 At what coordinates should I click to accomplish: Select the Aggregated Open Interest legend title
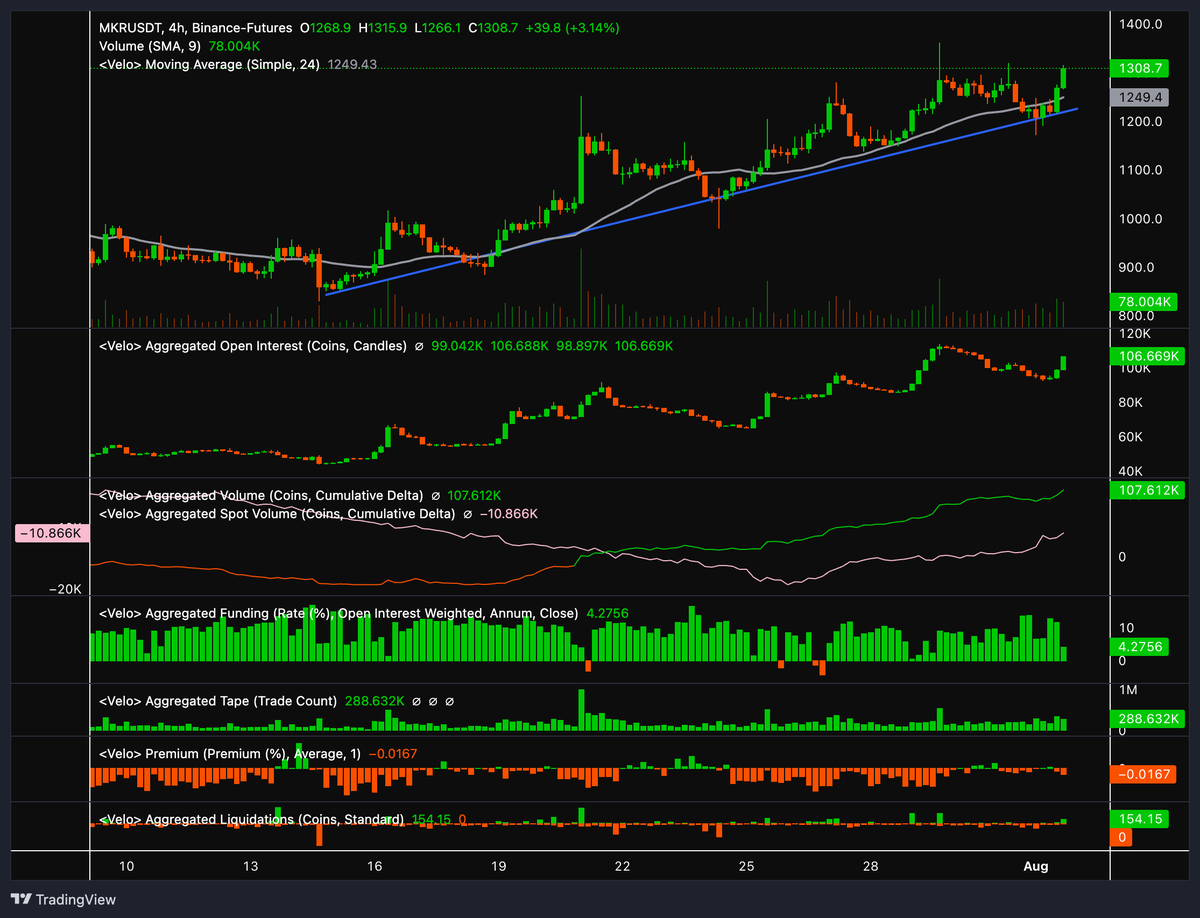(252, 346)
